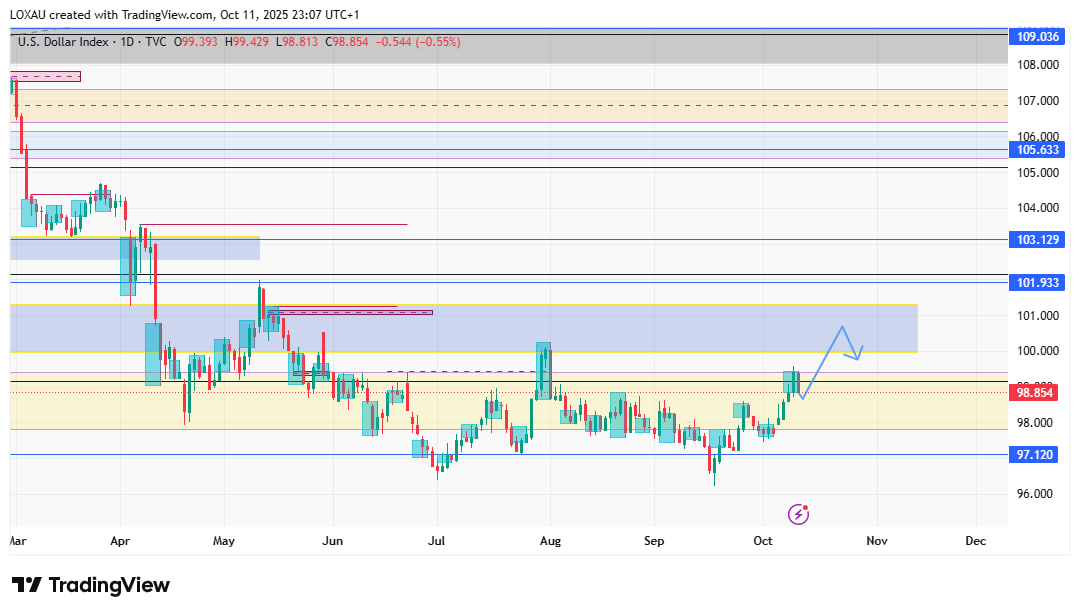Click the 103.129 price axis label

(x=1037, y=240)
